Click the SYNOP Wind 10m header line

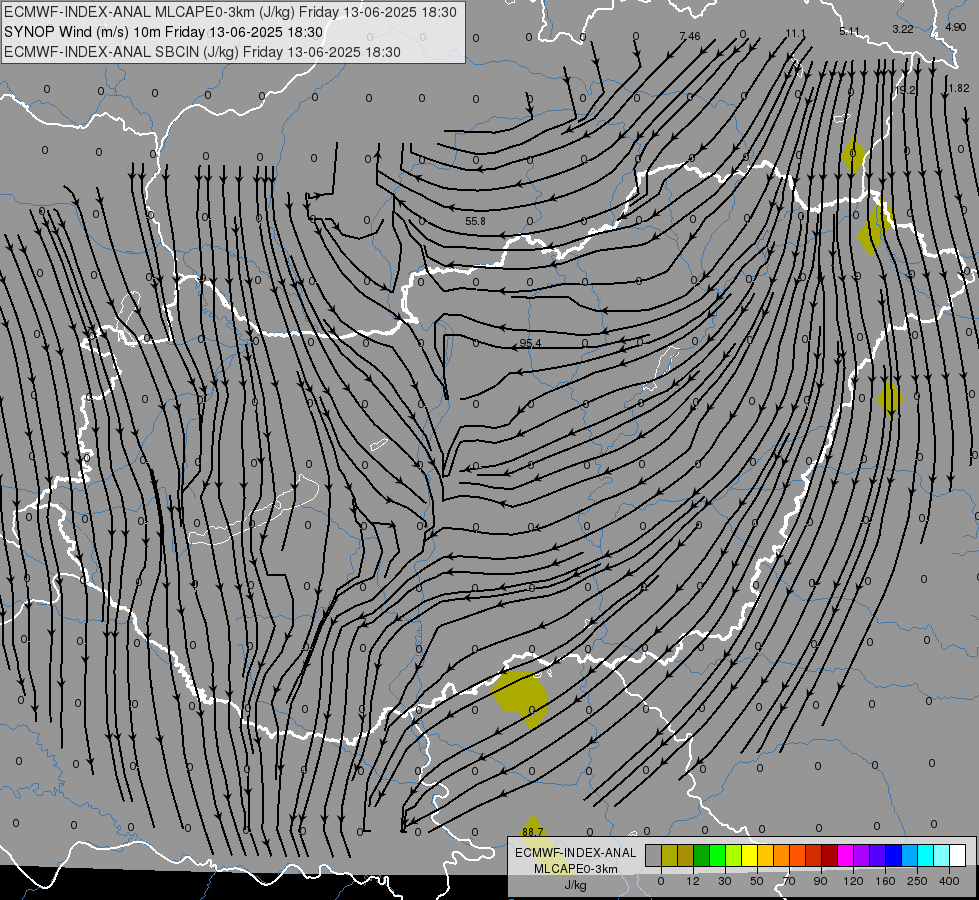tap(164, 32)
